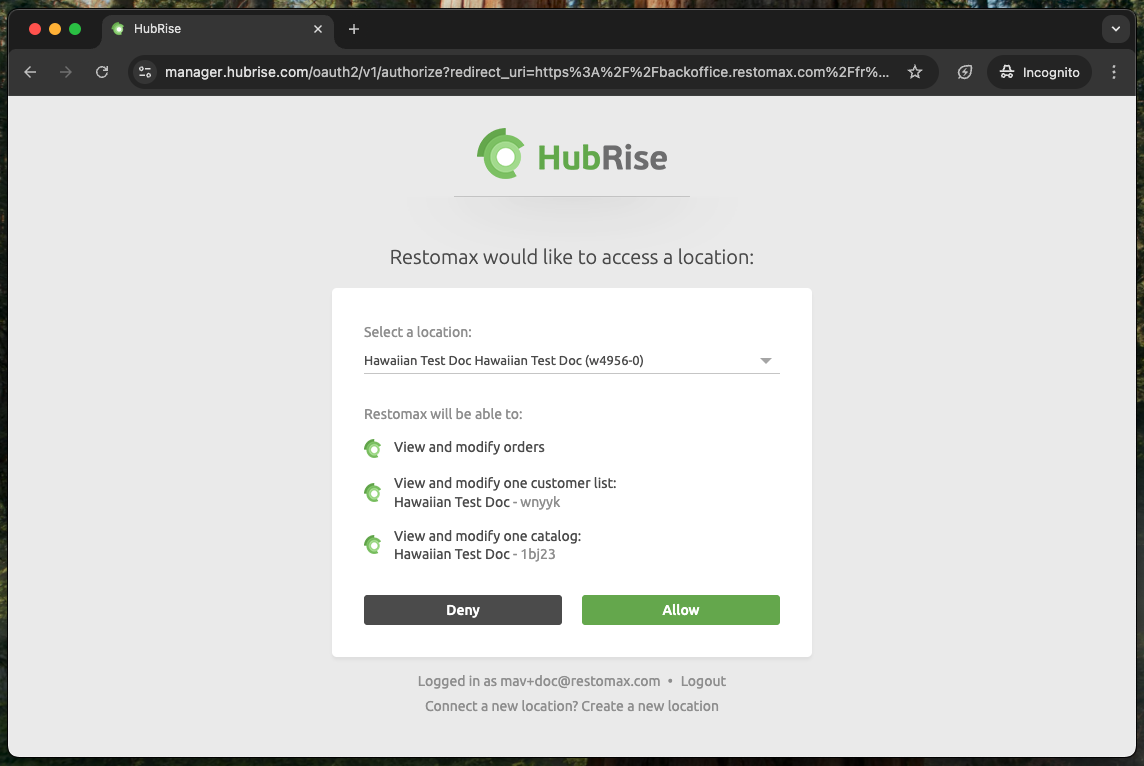Click the green bullet icon beside View and modify orders
This screenshot has height=766, width=1144.
click(373, 448)
